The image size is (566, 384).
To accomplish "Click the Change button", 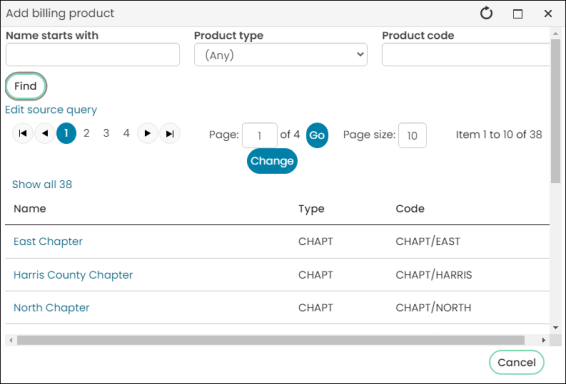I will coord(272,161).
